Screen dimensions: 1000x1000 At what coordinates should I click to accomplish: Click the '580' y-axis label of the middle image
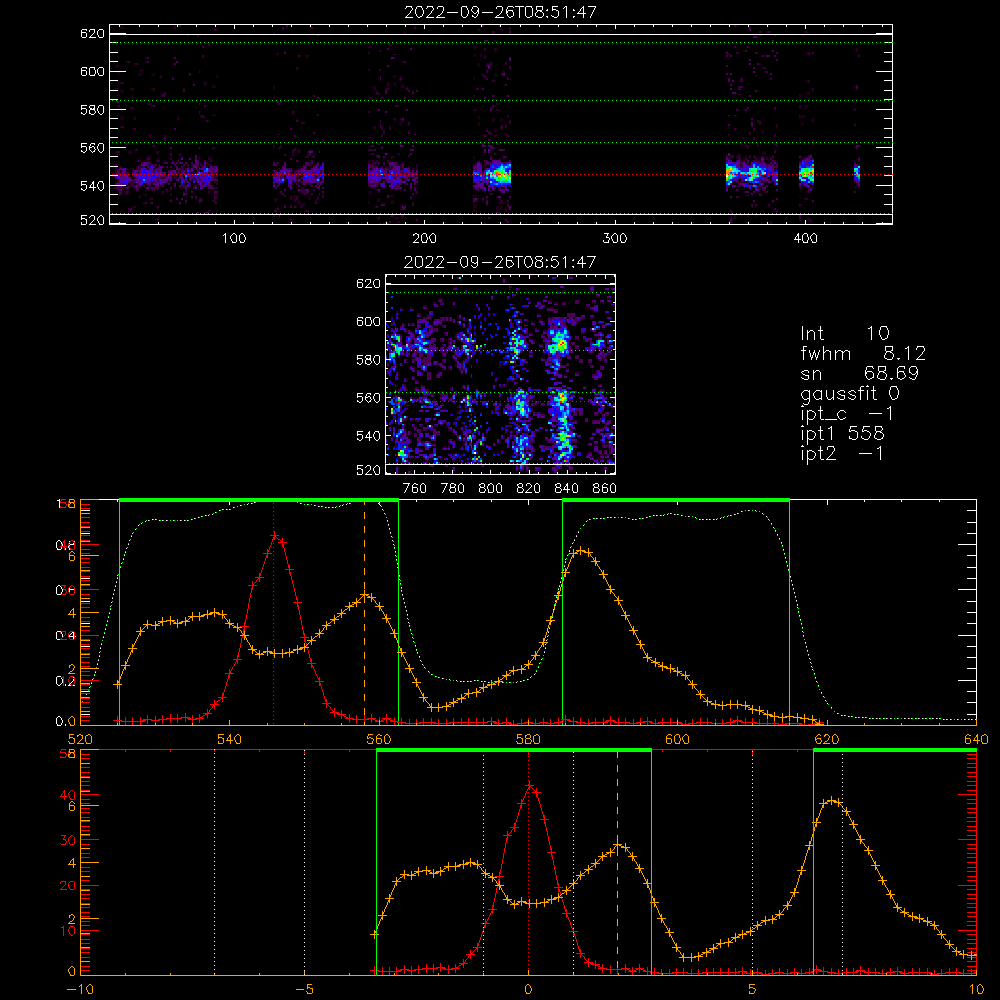tap(368, 360)
